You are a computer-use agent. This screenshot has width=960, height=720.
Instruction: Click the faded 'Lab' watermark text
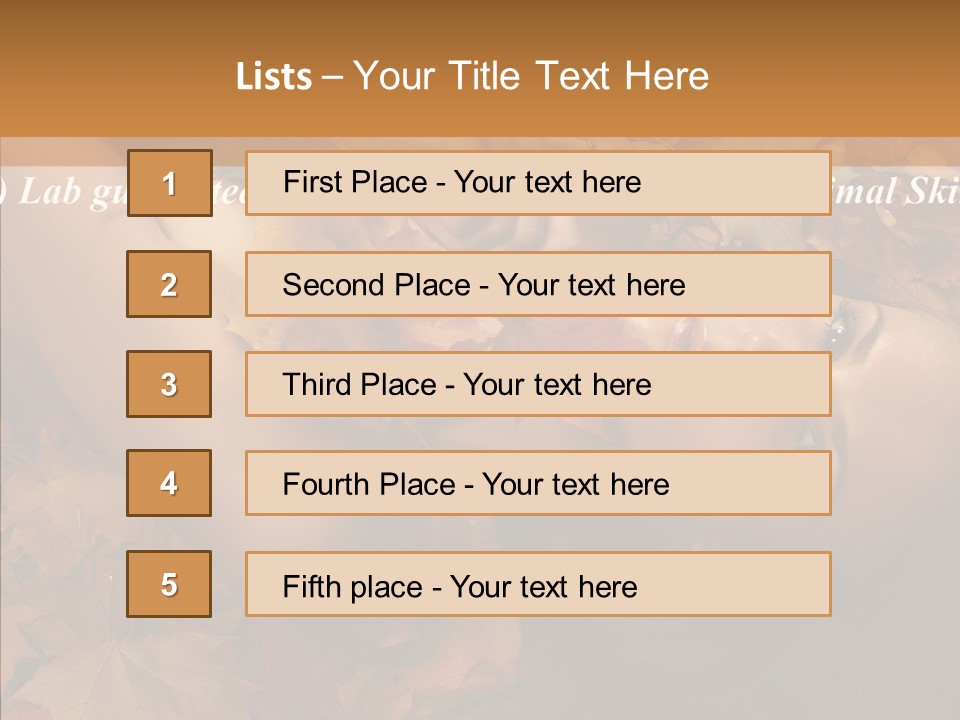(48, 192)
